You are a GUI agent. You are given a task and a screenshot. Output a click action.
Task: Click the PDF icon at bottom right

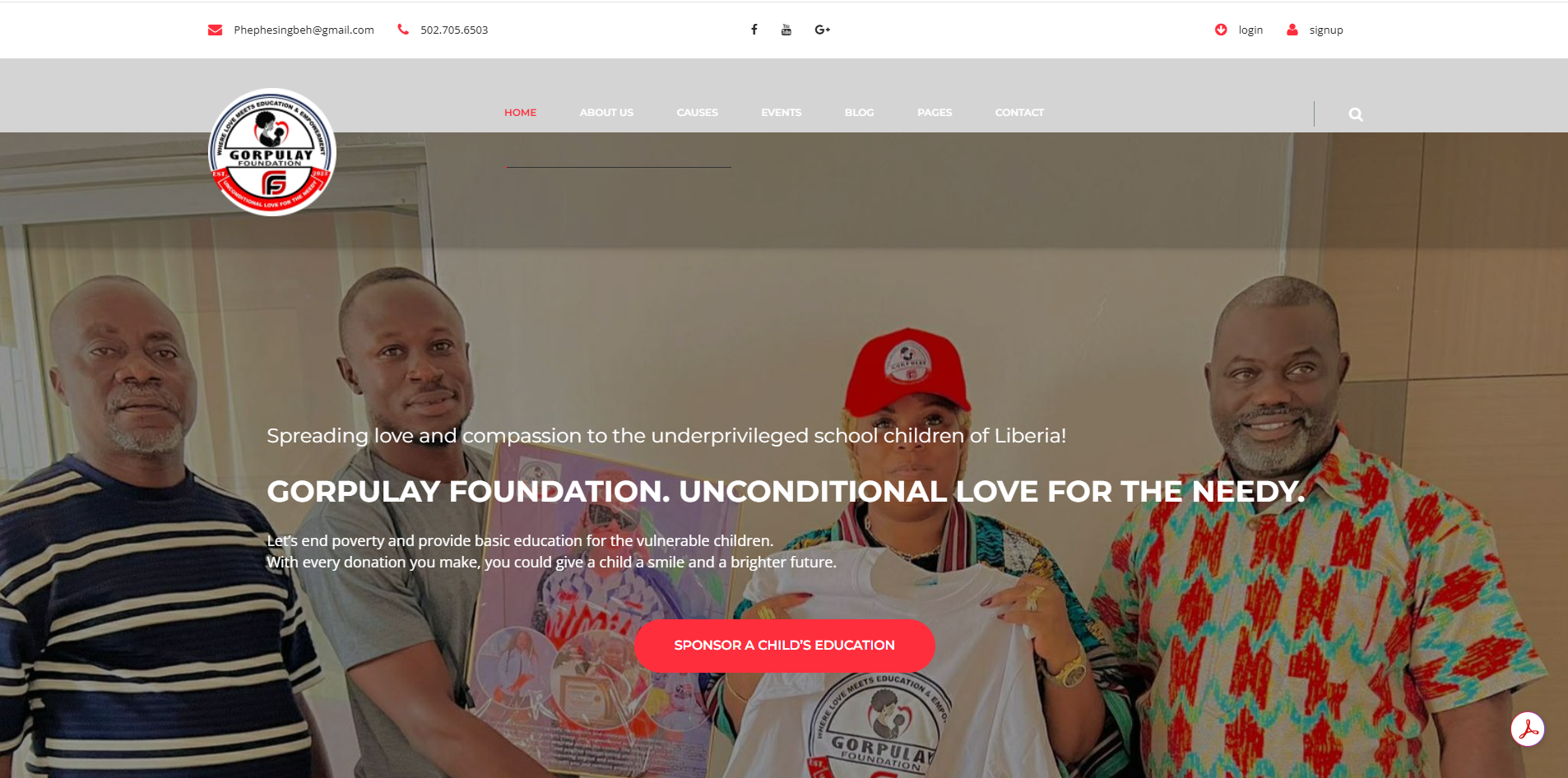(1528, 729)
